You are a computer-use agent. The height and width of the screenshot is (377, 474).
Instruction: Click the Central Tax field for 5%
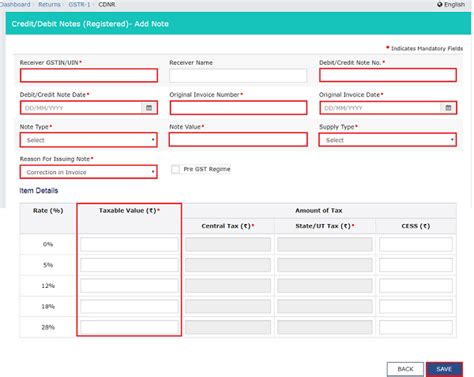pyautogui.click(x=228, y=265)
